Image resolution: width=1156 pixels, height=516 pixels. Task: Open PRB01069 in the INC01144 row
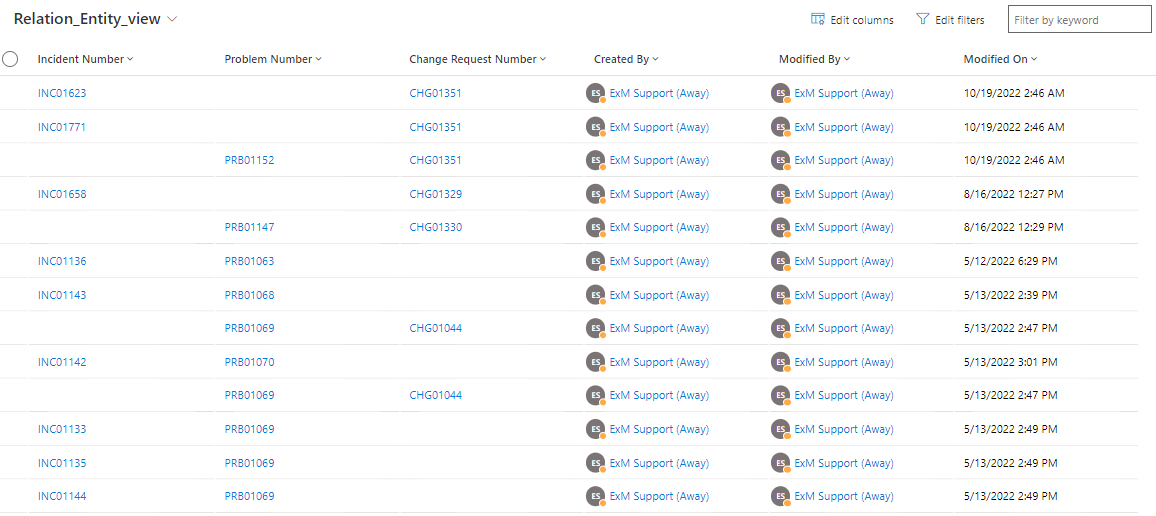click(249, 496)
